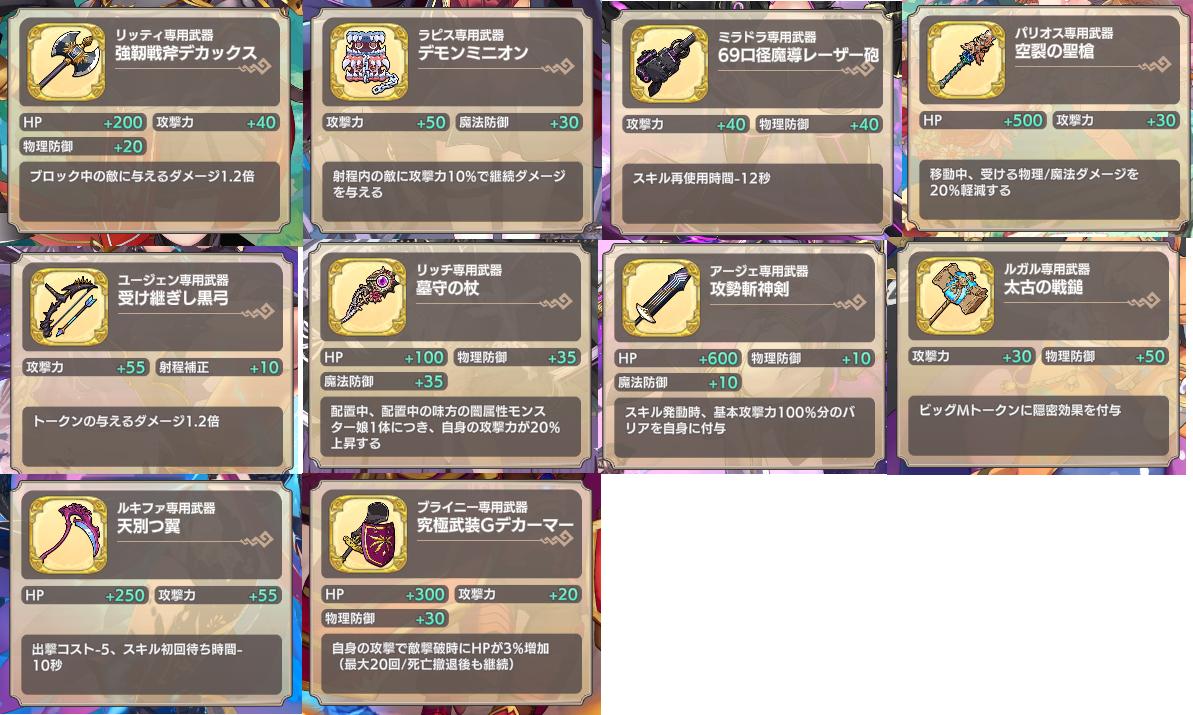Click the 受け継ぎし黒弓 bow icon
This screenshot has width=1193, height=715.
tap(69, 307)
